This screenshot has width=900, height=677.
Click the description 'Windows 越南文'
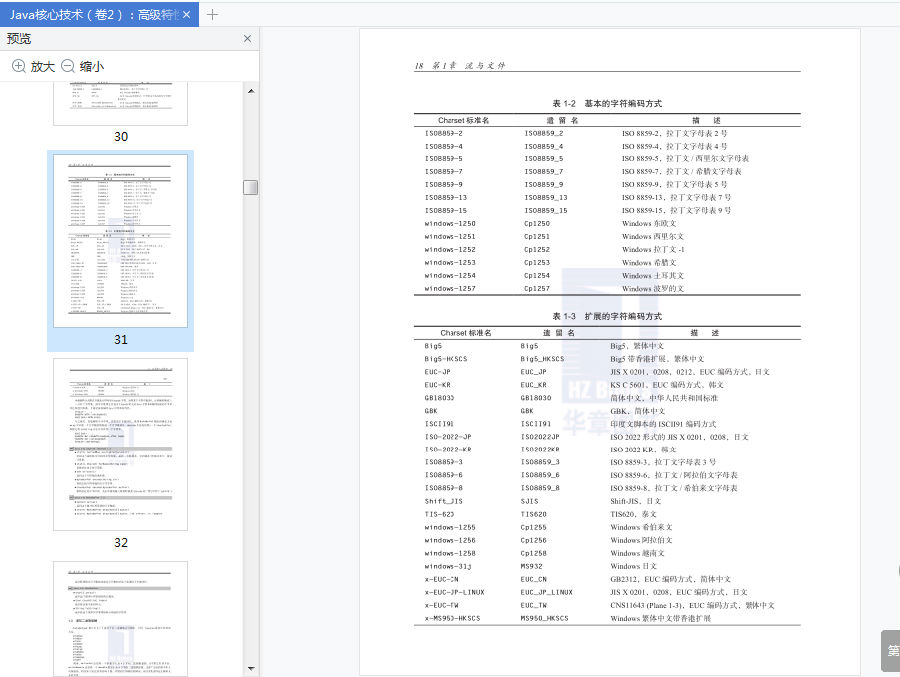pyautogui.click(x=637, y=554)
